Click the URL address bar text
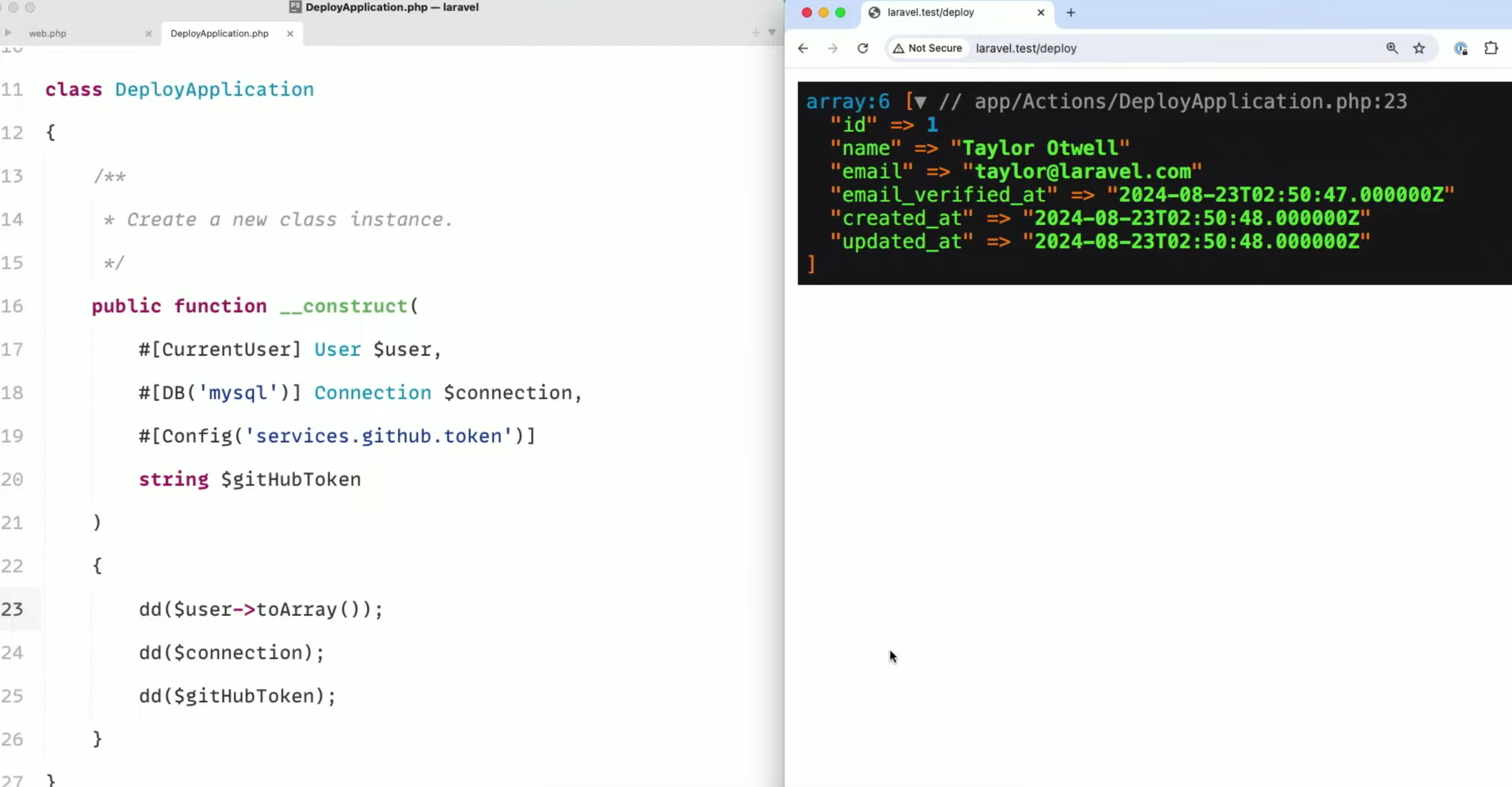Viewport: 1512px width, 787px height. click(x=1026, y=48)
